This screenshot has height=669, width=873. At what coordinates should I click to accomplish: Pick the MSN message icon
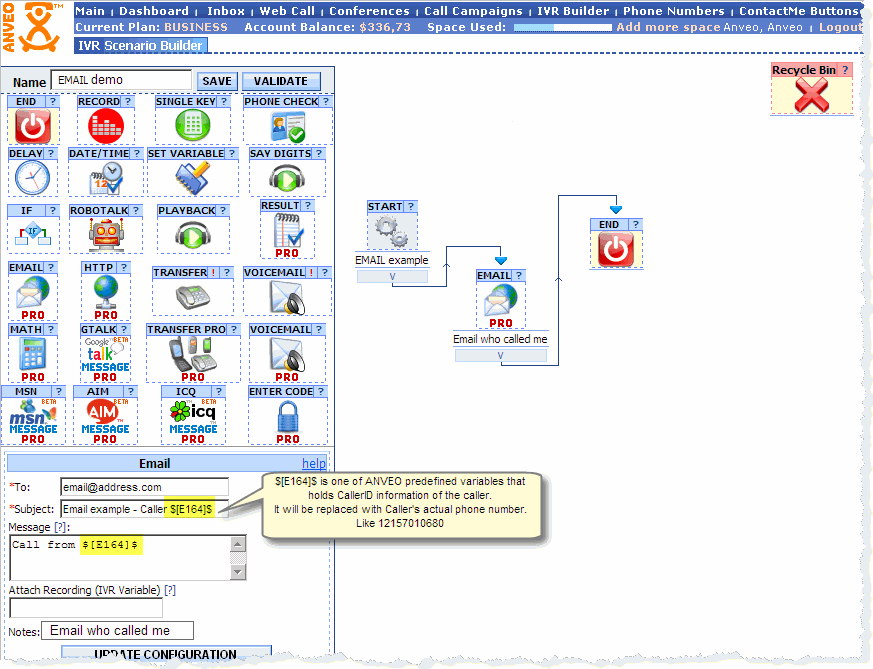[x=33, y=422]
